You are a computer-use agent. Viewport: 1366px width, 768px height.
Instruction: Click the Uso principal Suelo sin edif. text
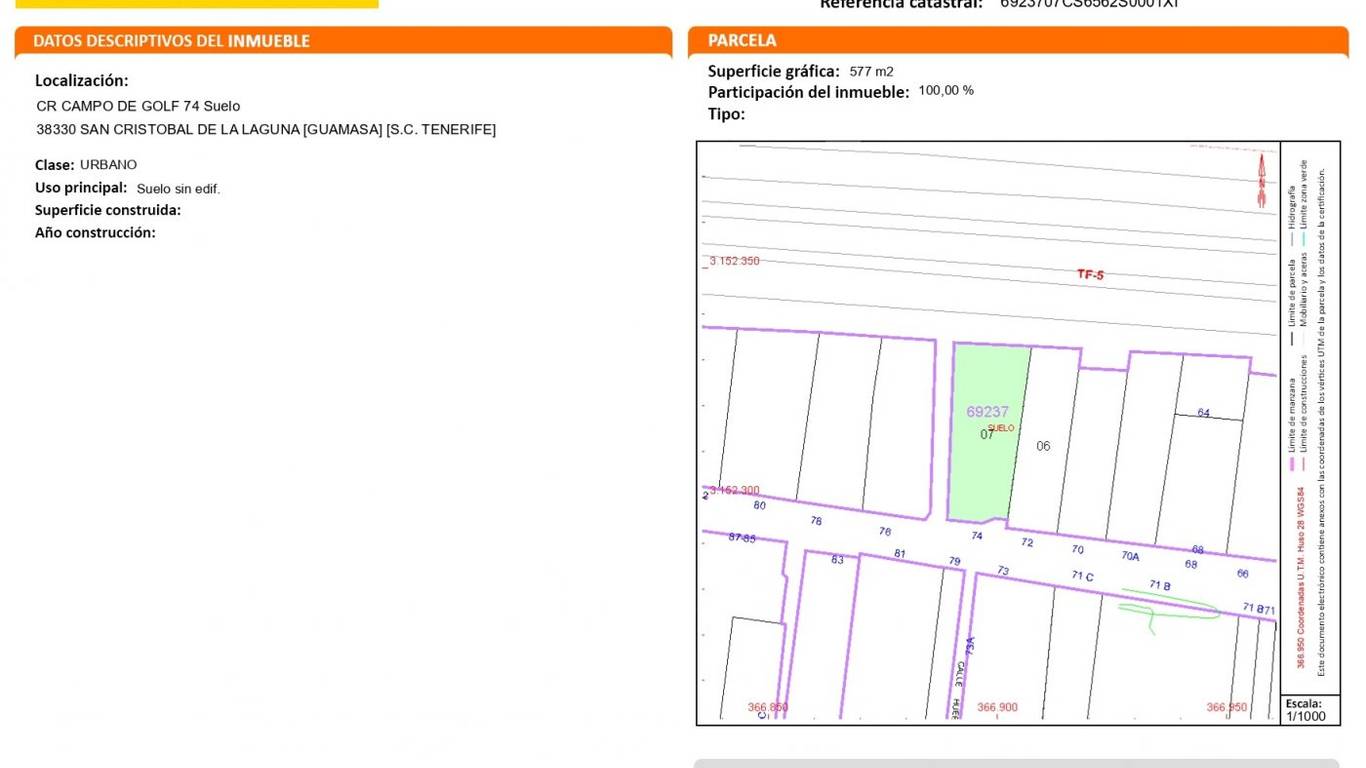tap(128, 188)
